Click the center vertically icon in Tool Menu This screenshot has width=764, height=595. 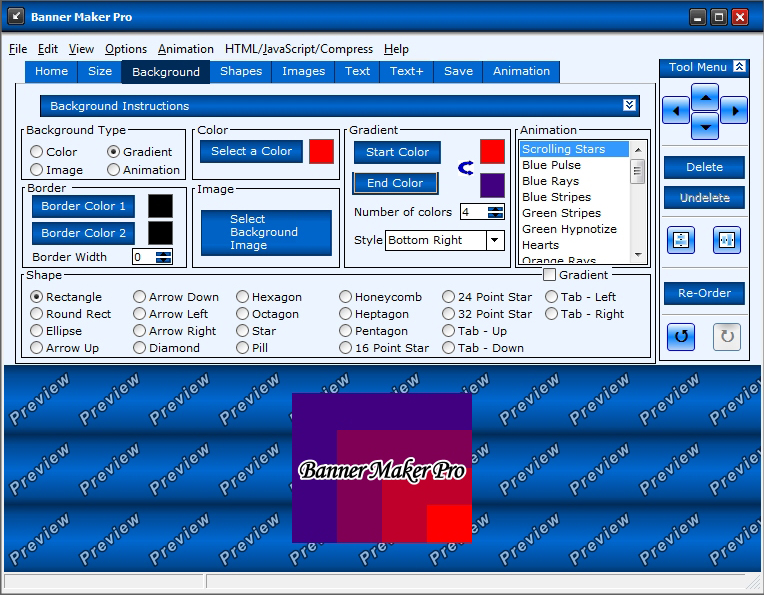click(x=681, y=240)
